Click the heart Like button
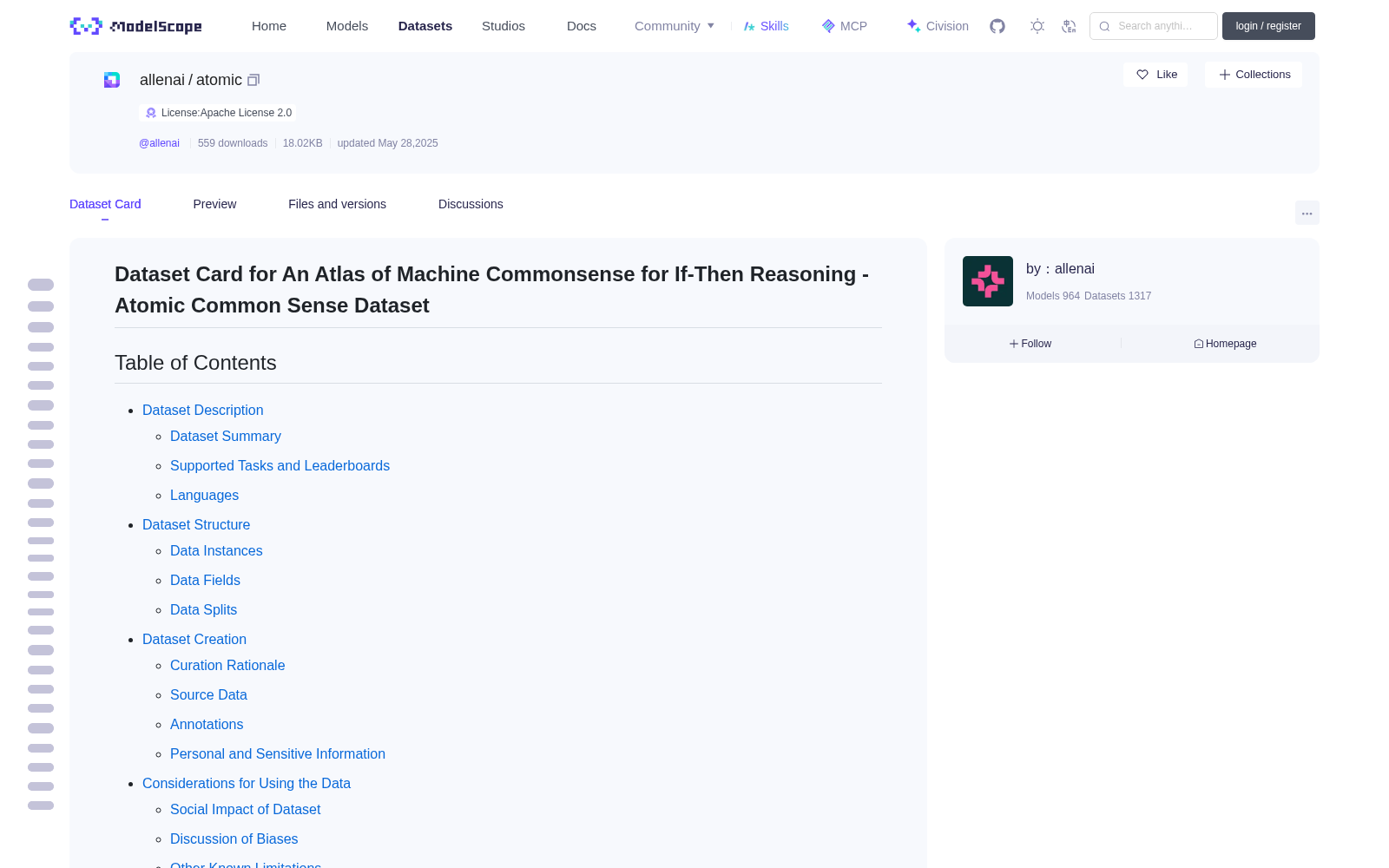 tap(1155, 75)
